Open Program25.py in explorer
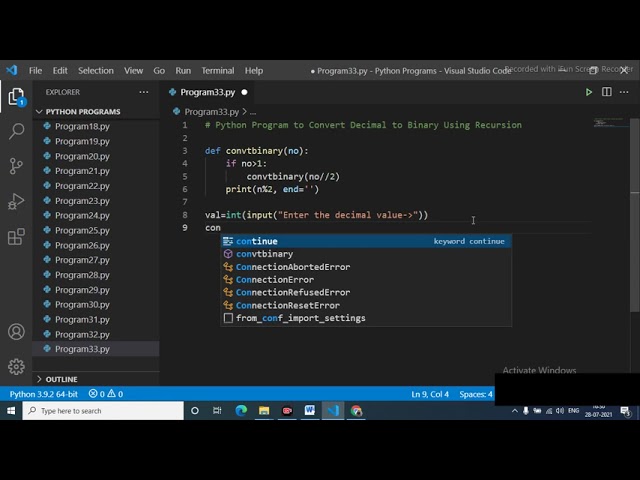640x480 pixels. 82,231
